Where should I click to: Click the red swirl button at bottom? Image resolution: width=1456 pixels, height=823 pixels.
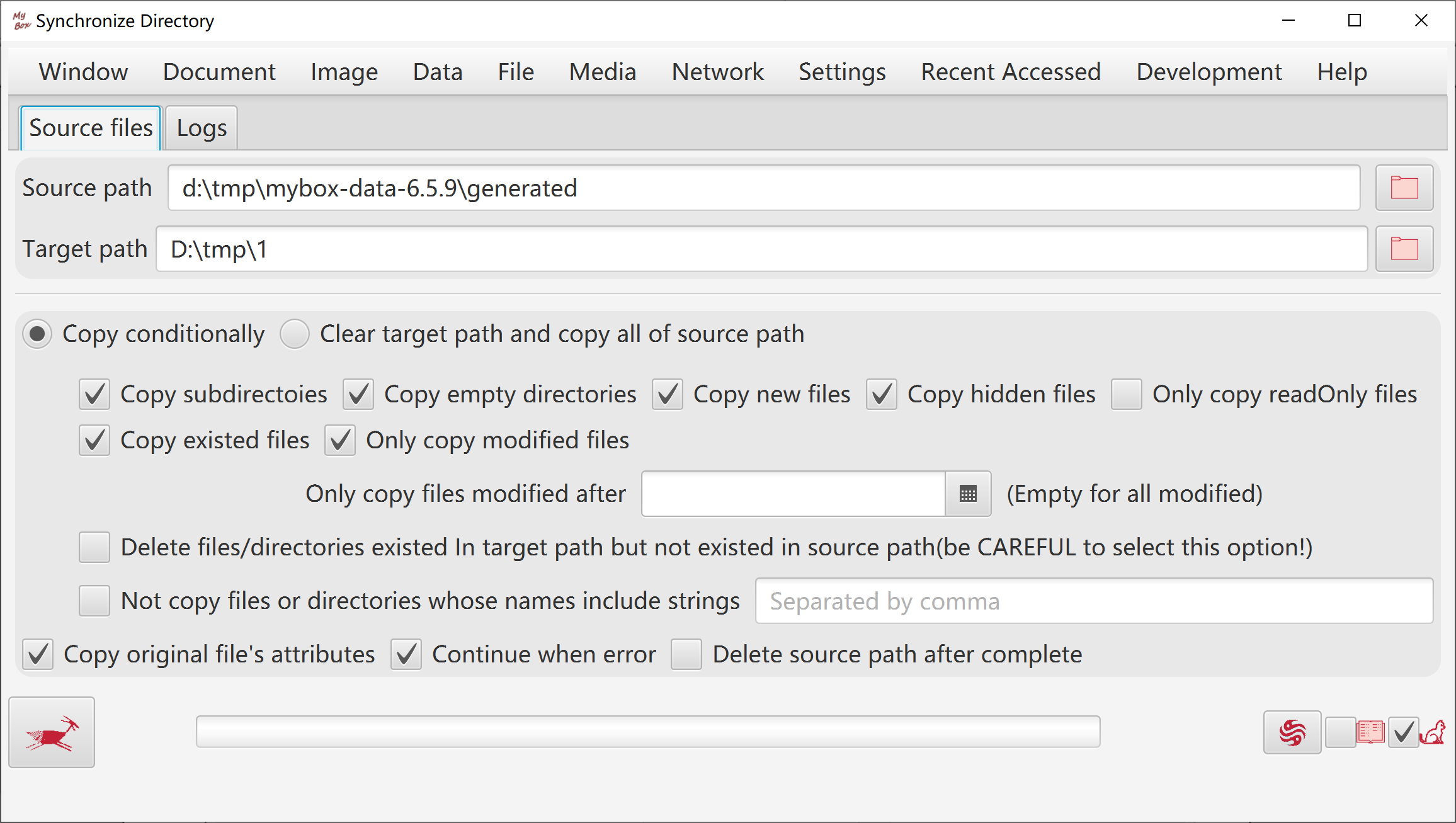point(1292,732)
